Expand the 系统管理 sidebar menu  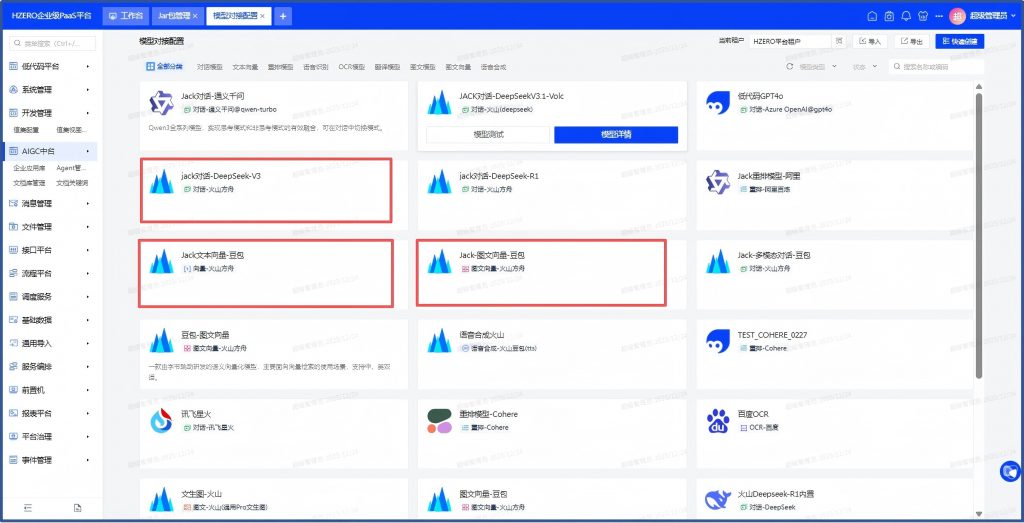[50, 89]
